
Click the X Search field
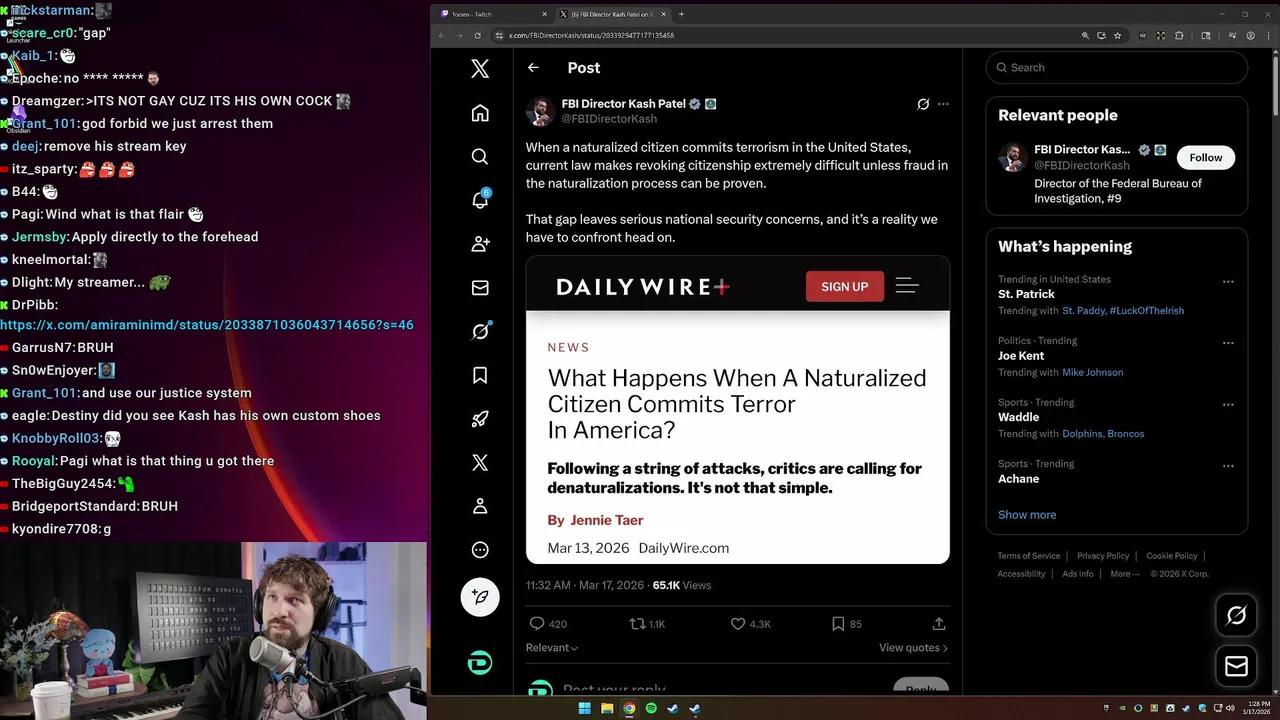click(x=1117, y=67)
